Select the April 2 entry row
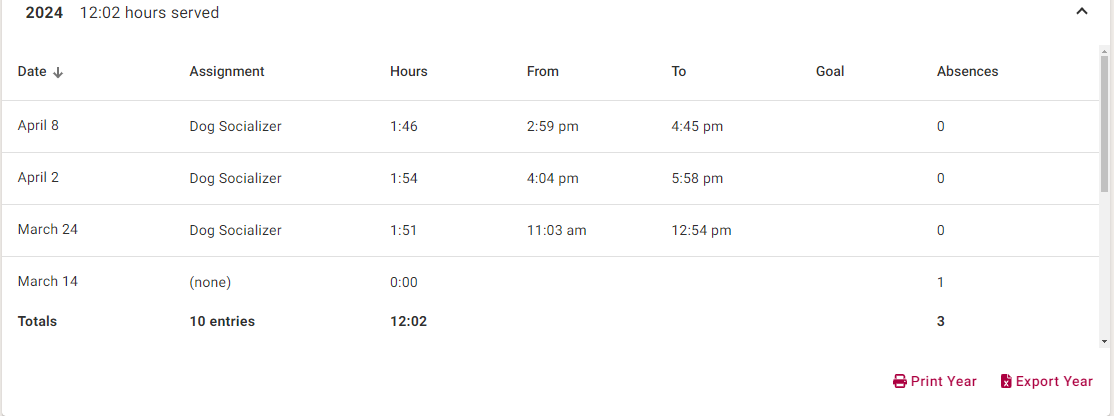 [x=38, y=178]
